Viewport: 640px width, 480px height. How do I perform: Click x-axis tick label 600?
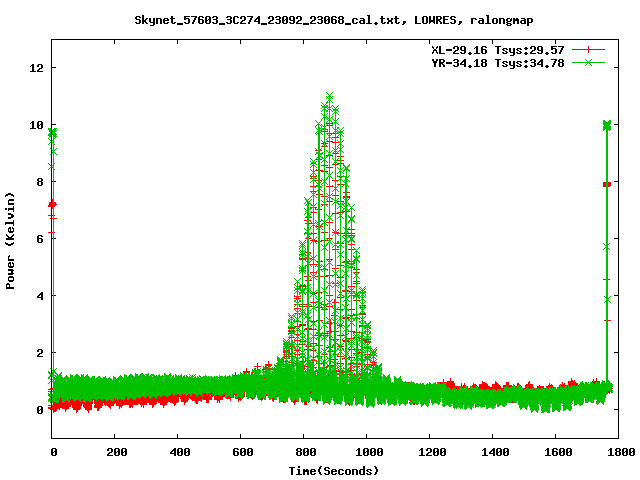[x=242, y=452]
